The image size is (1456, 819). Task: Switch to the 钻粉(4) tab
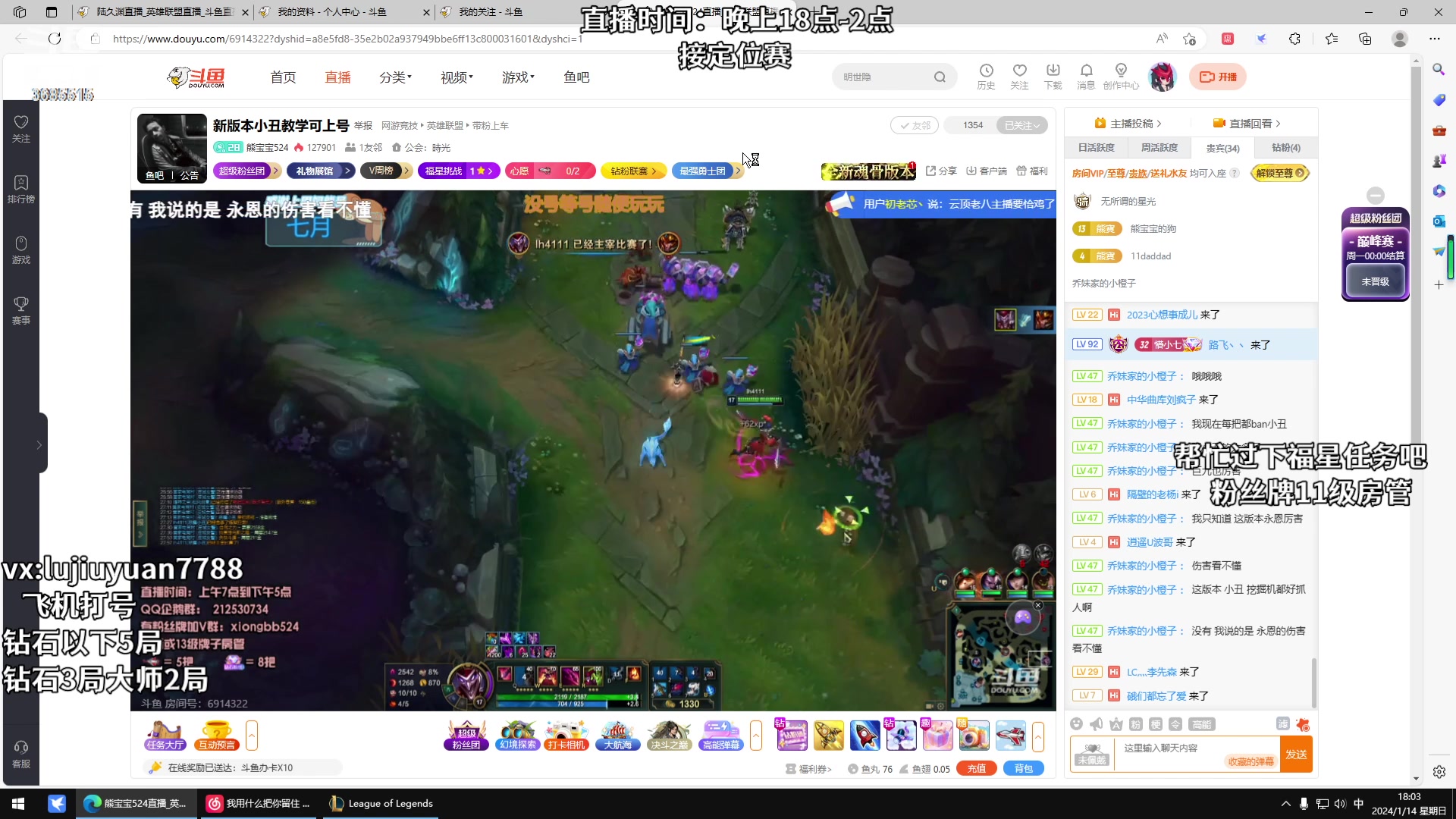pos(1286,148)
